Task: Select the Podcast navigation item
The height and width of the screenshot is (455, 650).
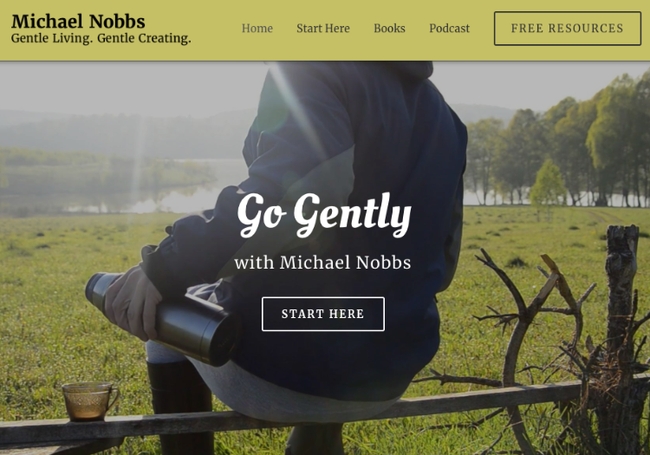Action: point(449,28)
